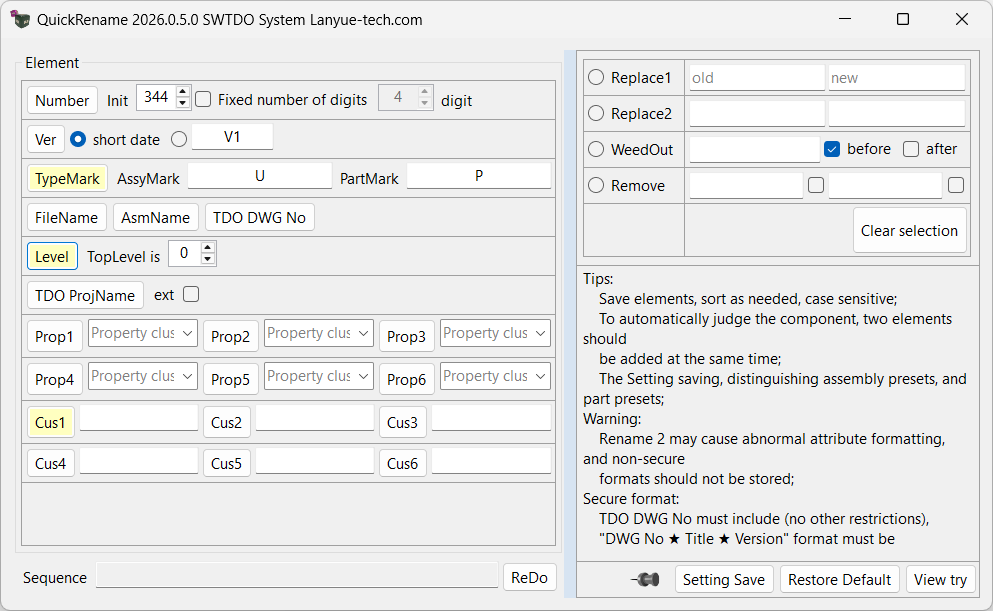Click the Clear selection button
Viewport: 993px width, 611px height.
point(909,230)
